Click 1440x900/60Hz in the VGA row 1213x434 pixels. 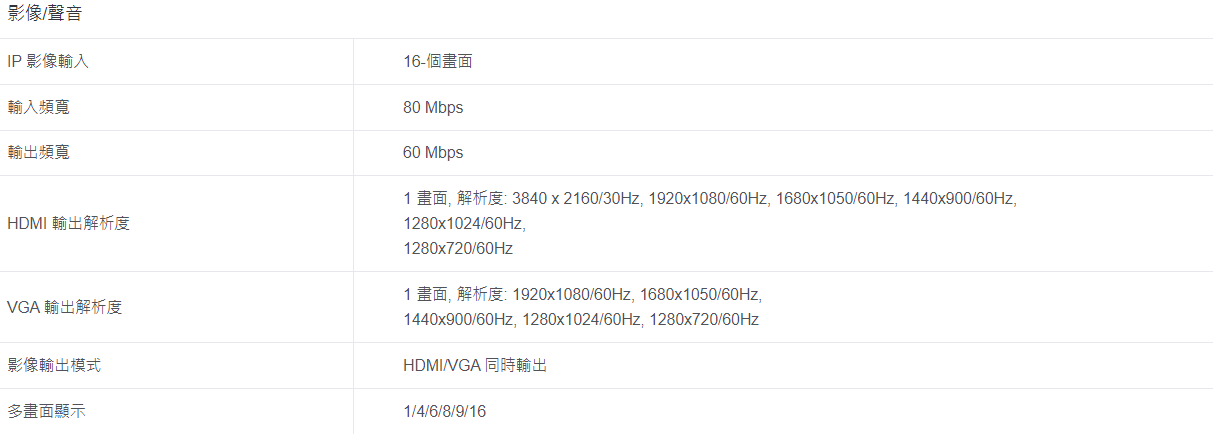(x=458, y=319)
